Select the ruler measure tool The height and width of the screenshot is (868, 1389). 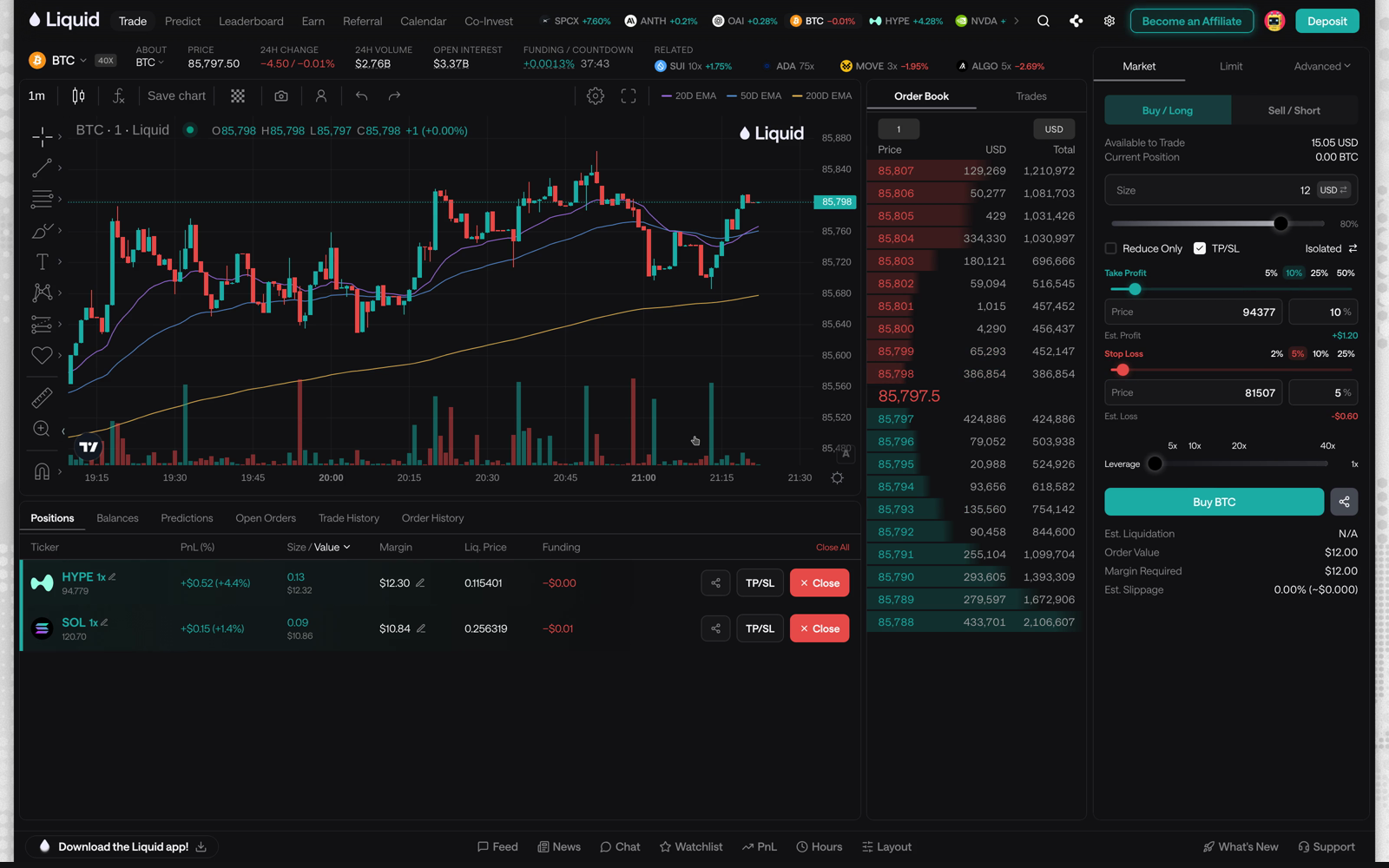pyautogui.click(x=42, y=398)
